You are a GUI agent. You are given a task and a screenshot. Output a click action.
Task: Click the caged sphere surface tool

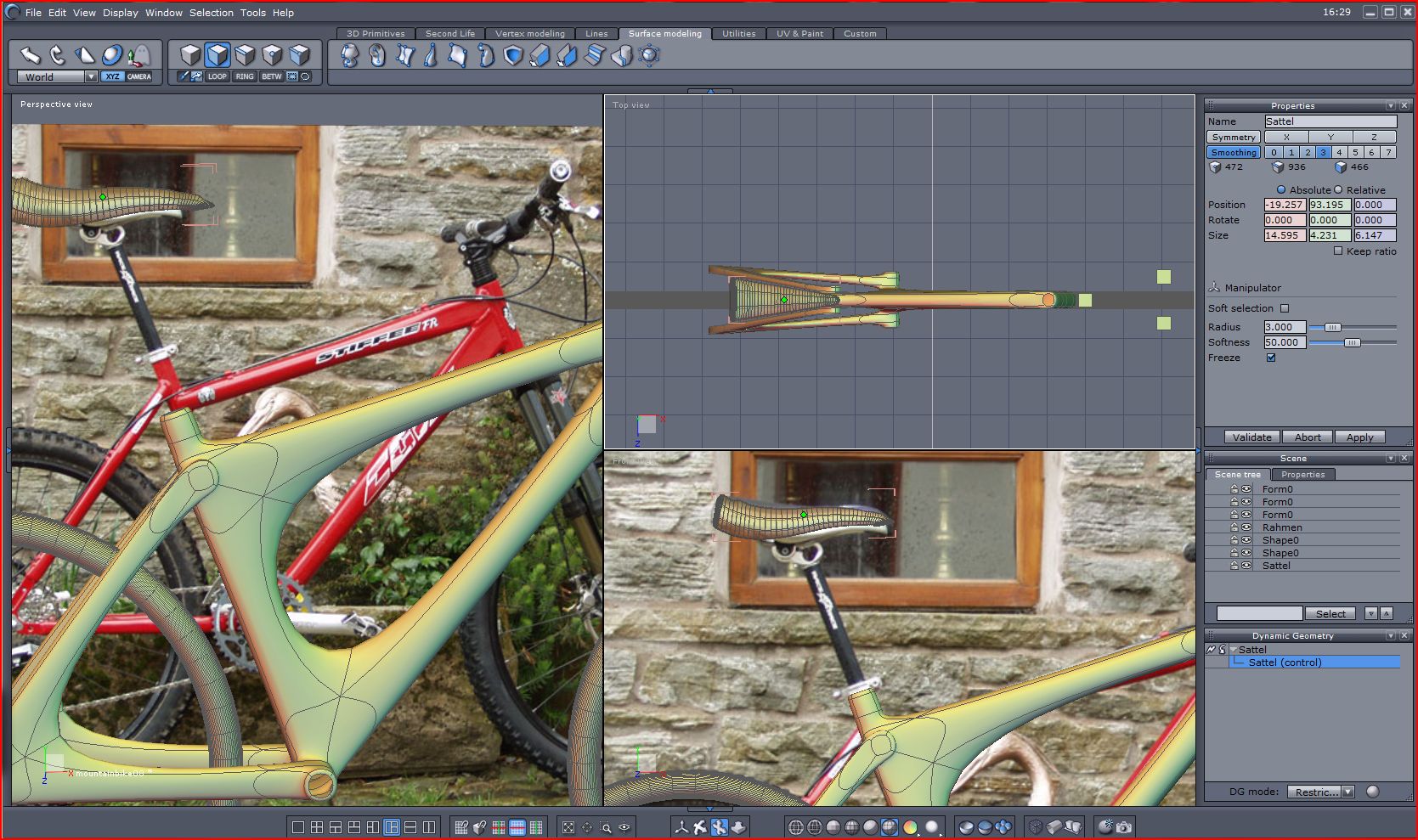(x=650, y=55)
